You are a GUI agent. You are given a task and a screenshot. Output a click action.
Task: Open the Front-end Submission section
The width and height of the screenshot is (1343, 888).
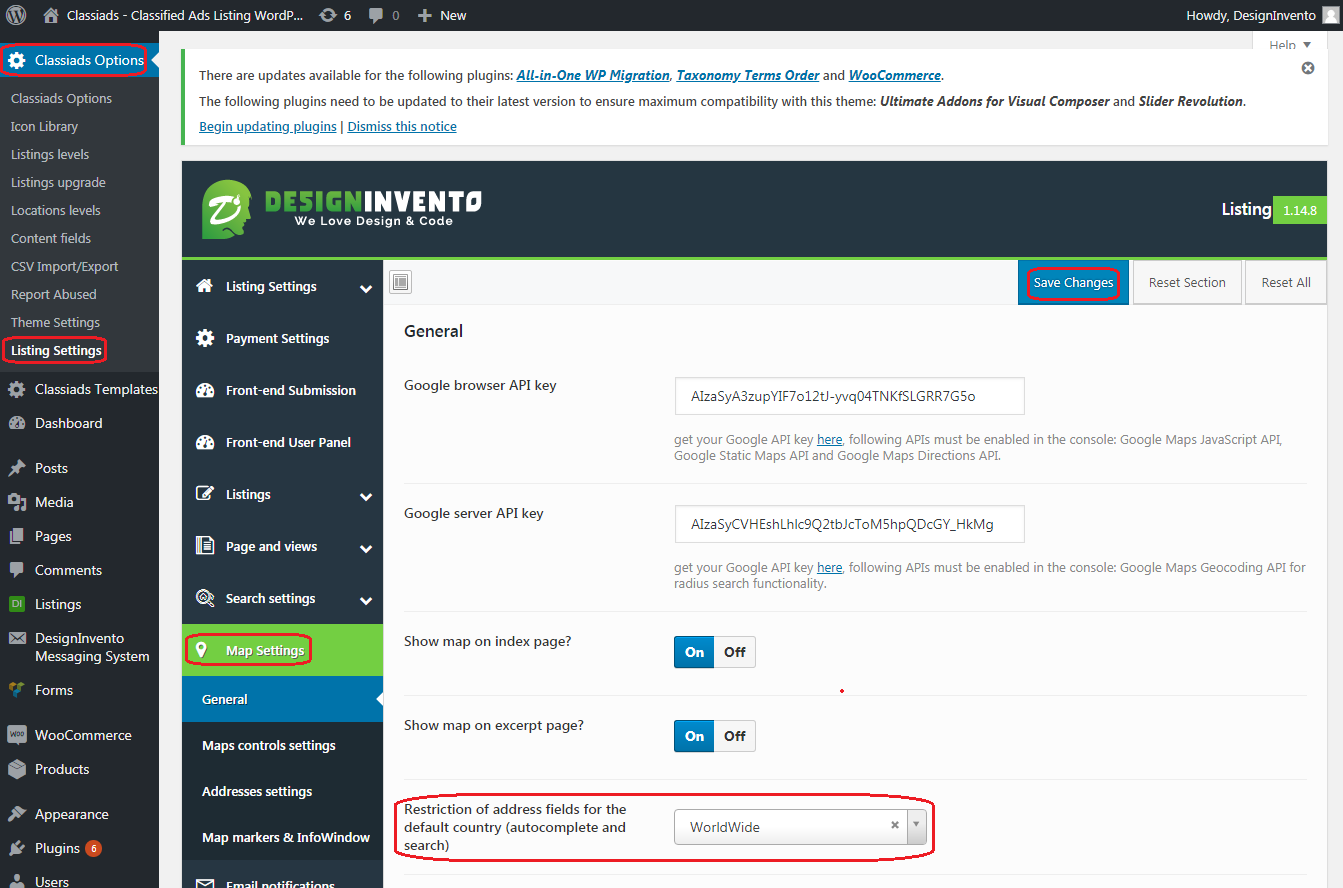282,390
